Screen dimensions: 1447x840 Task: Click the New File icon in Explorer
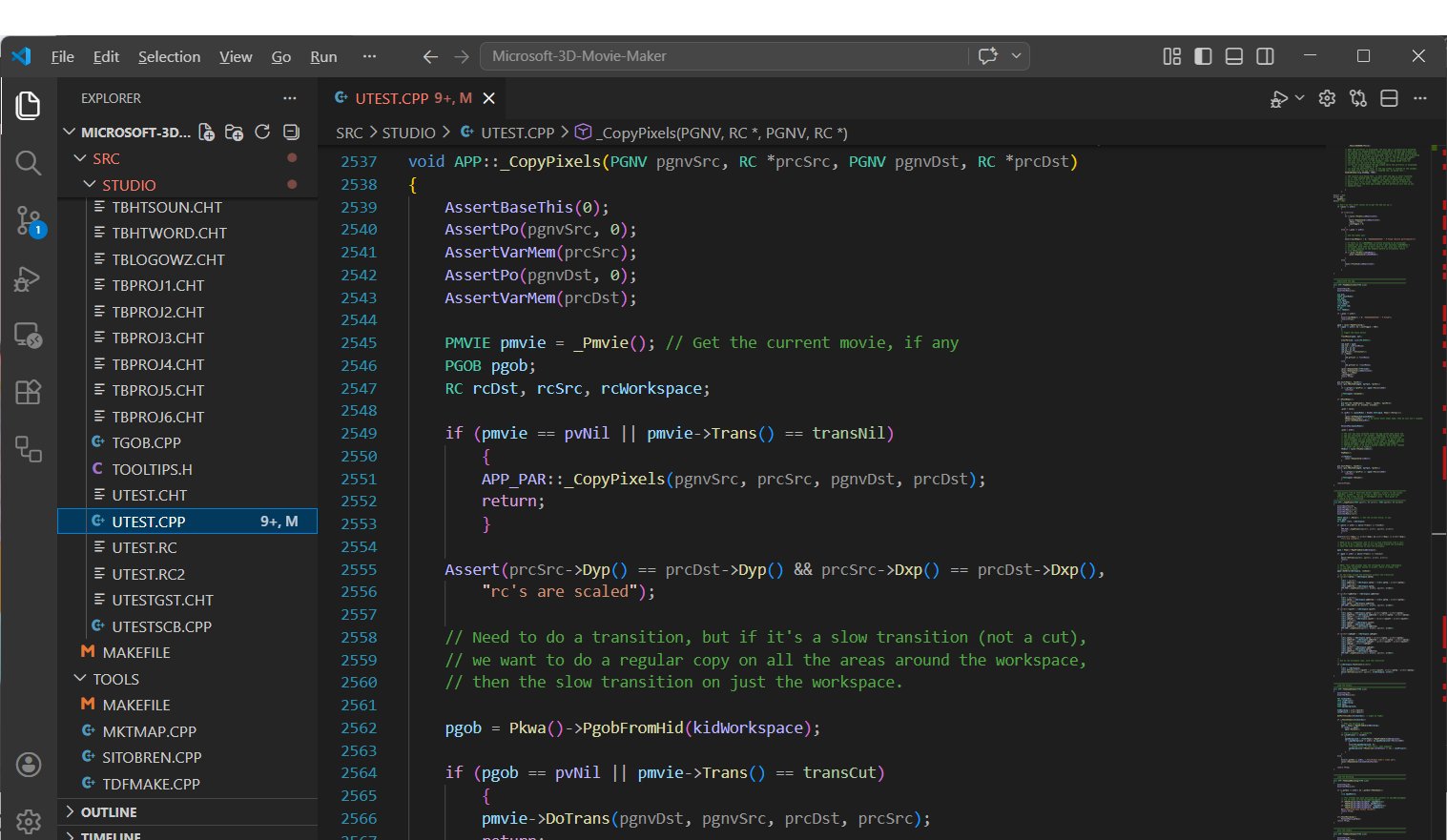(207, 133)
